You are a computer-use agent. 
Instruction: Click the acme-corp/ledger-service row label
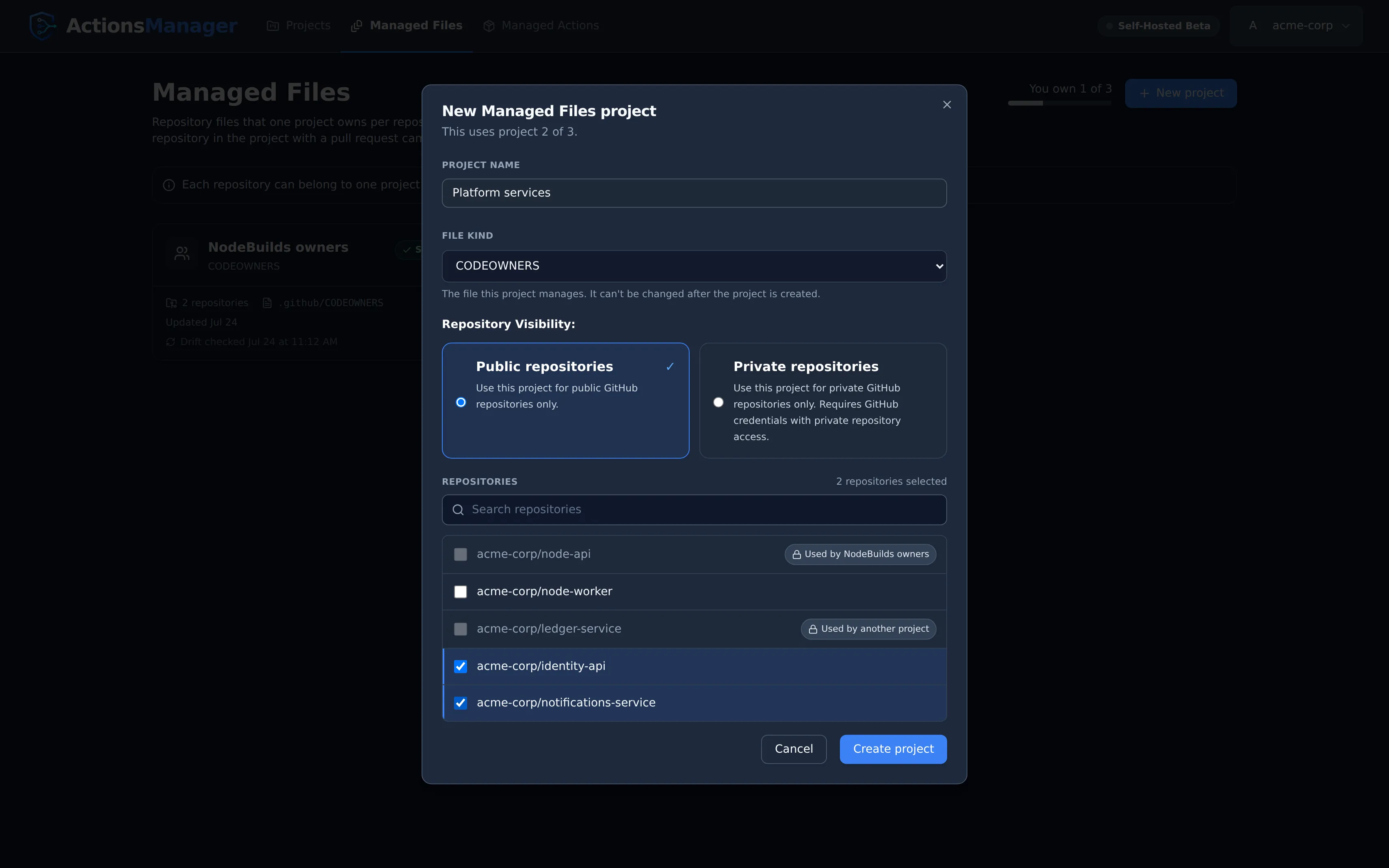[548, 629]
